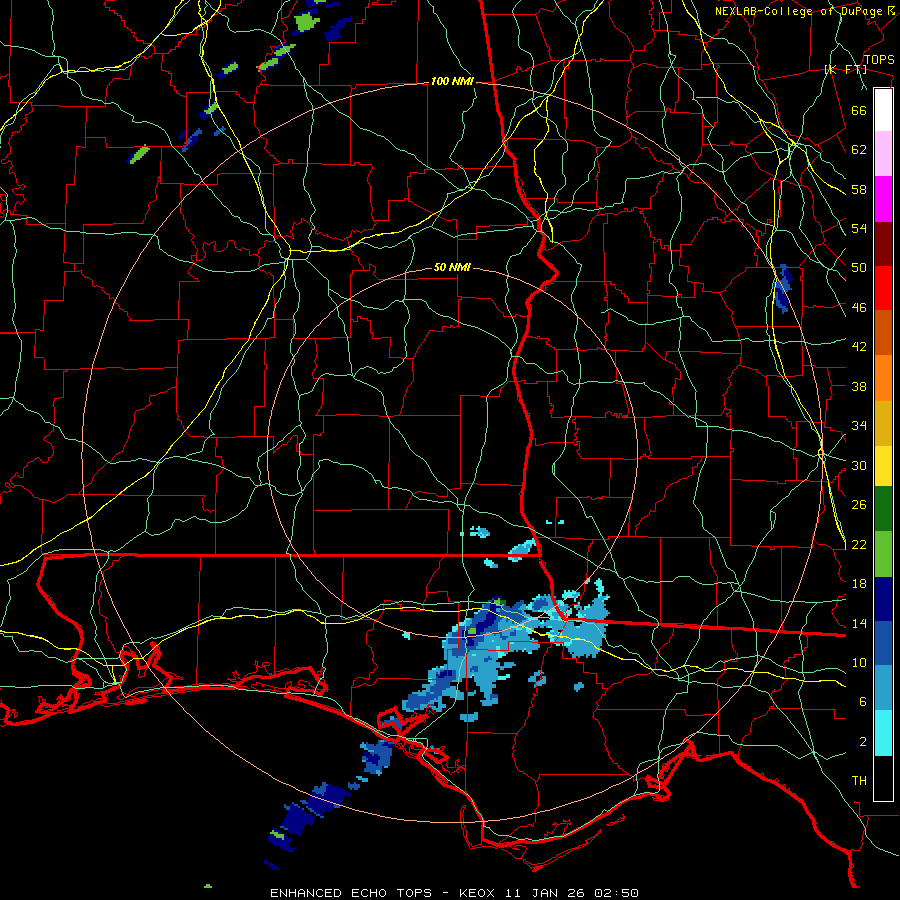Viewport: 900px width, 900px height.
Task: Select the "38" legend value
Action: 859,387
